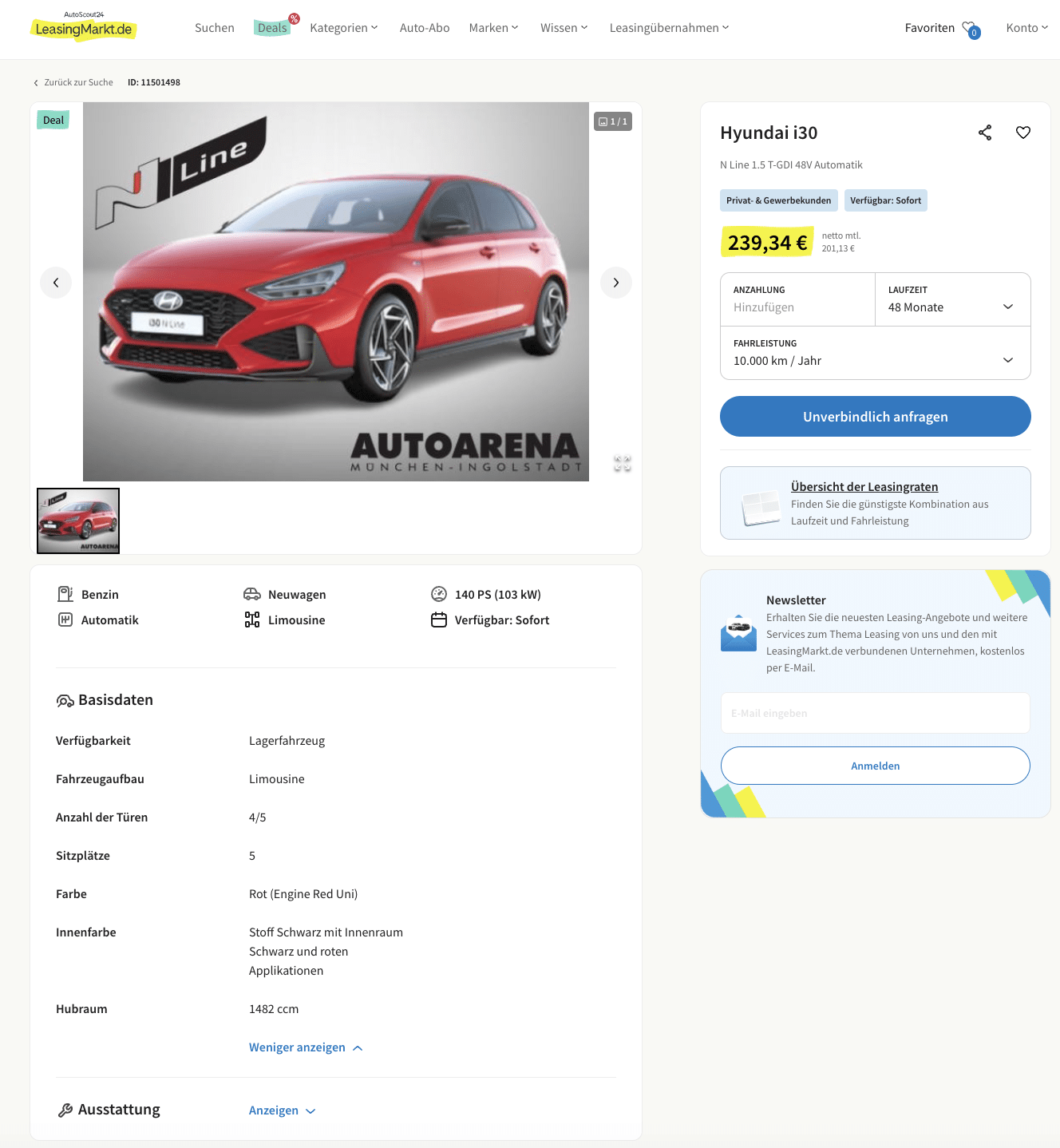The height and width of the screenshot is (1148, 1060).
Task: Expand the Leasingübernahmen menu
Action: click(x=670, y=28)
